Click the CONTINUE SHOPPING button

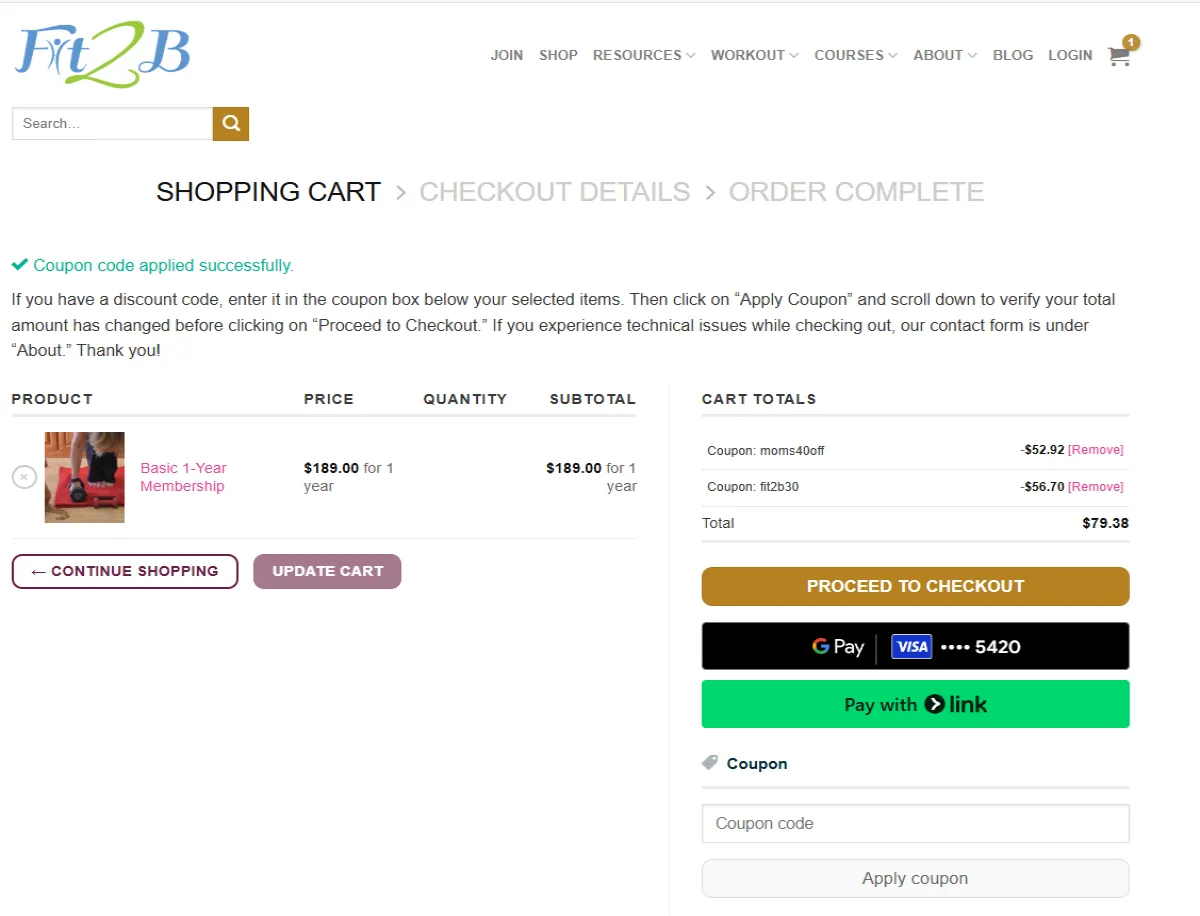[124, 571]
